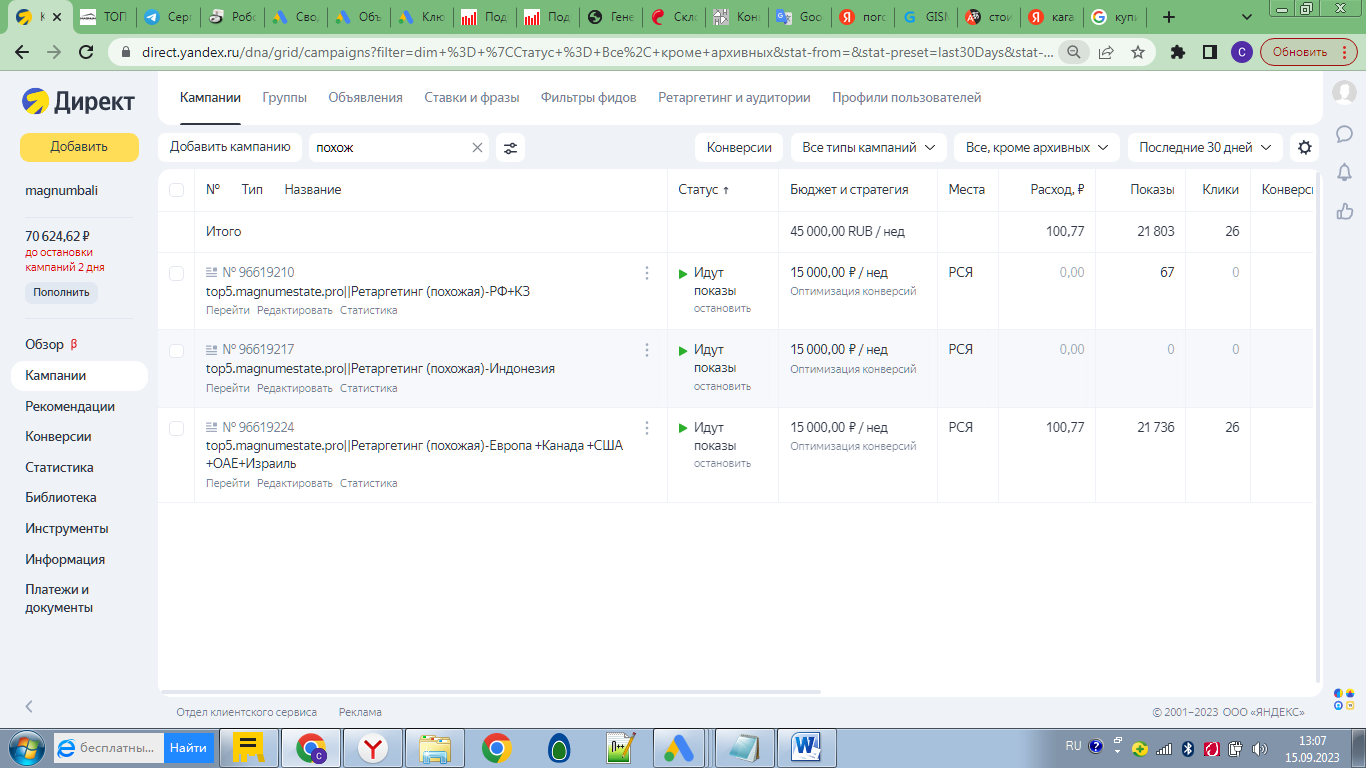Open a new browser tab with plus
Viewport: 1366px width, 768px height.
tap(1169, 17)
